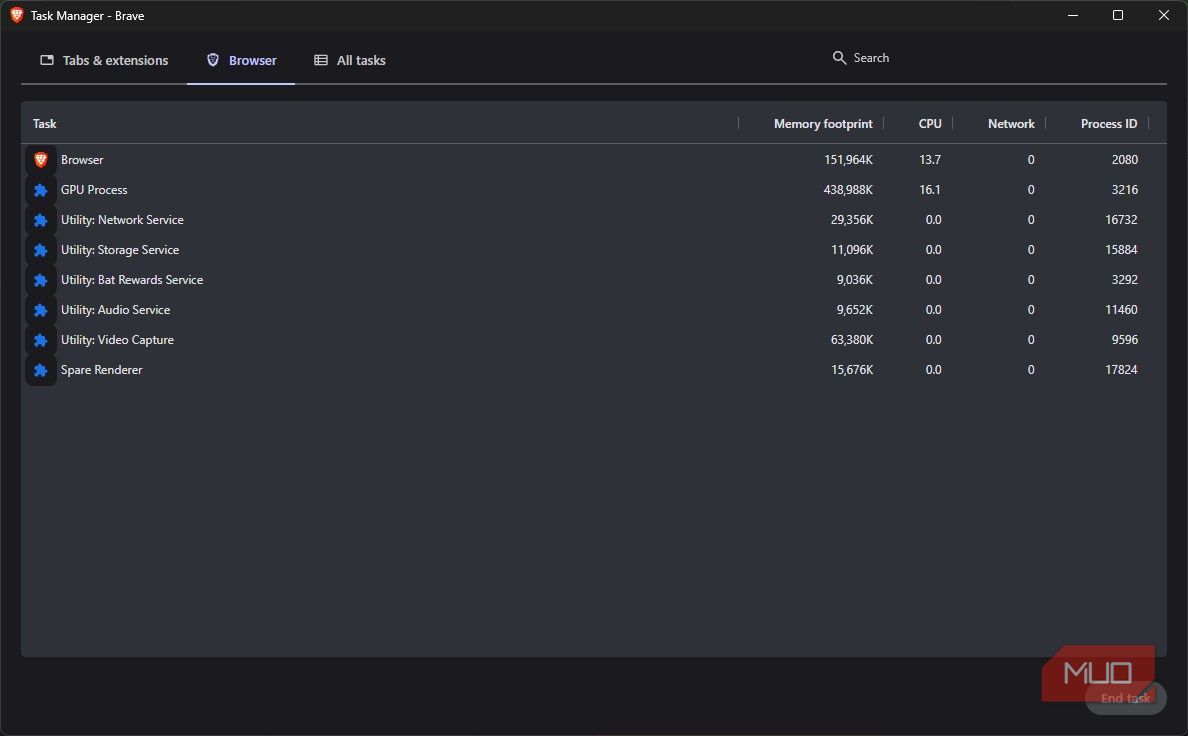The image size is (1188, 736).
Task: Select the Utility: Audio Service row
Action: (x=594, y=310)
